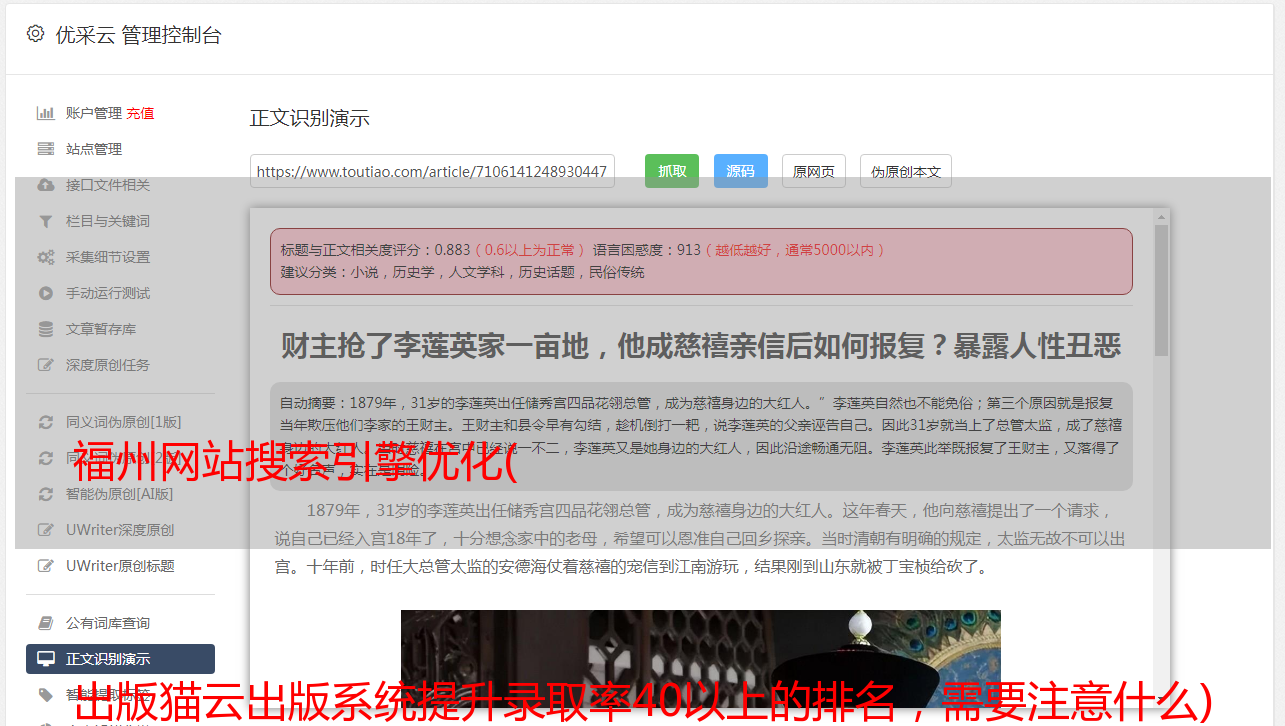The width and height of the screenshot is (1285, 726).
Task: Click the play icon next to 手动运行测试
Action: click(45, 293)
